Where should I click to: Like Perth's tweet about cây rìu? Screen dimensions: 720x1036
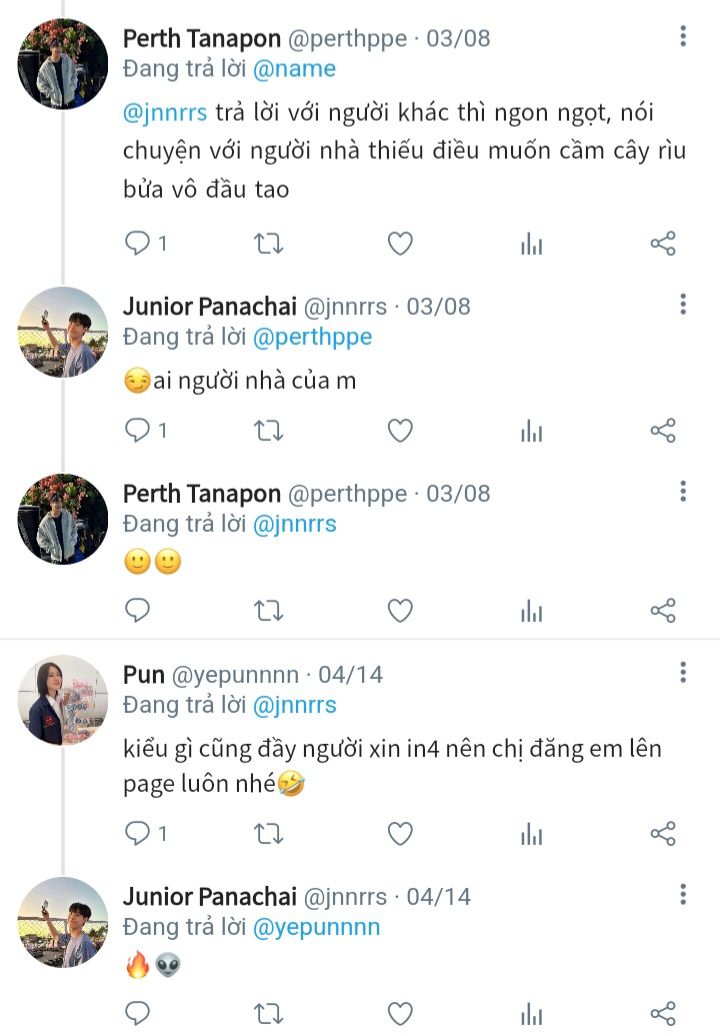400,244
